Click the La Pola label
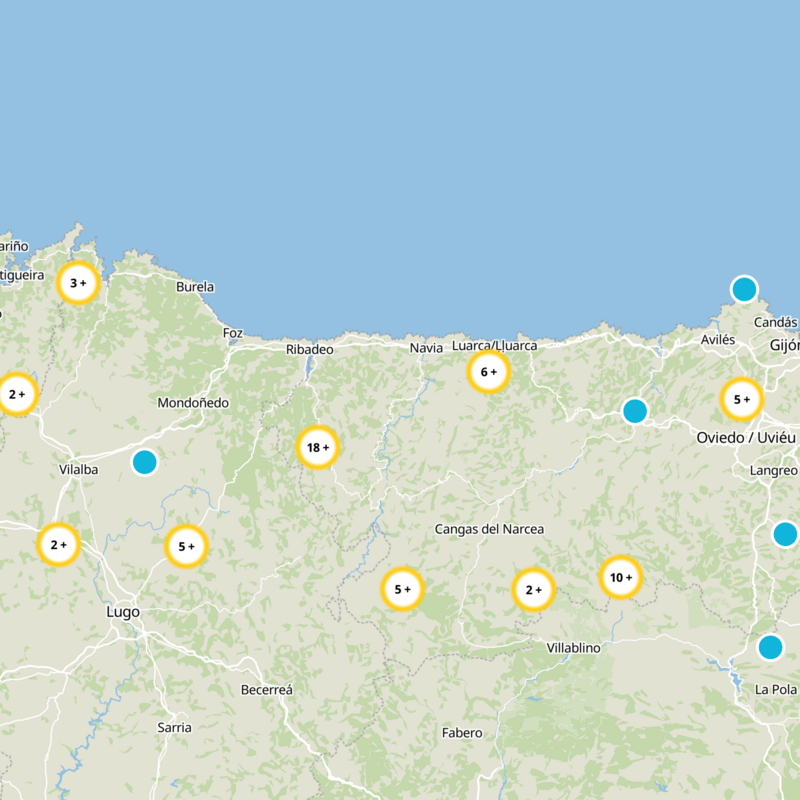800x800 pixels. pos(776,690)
